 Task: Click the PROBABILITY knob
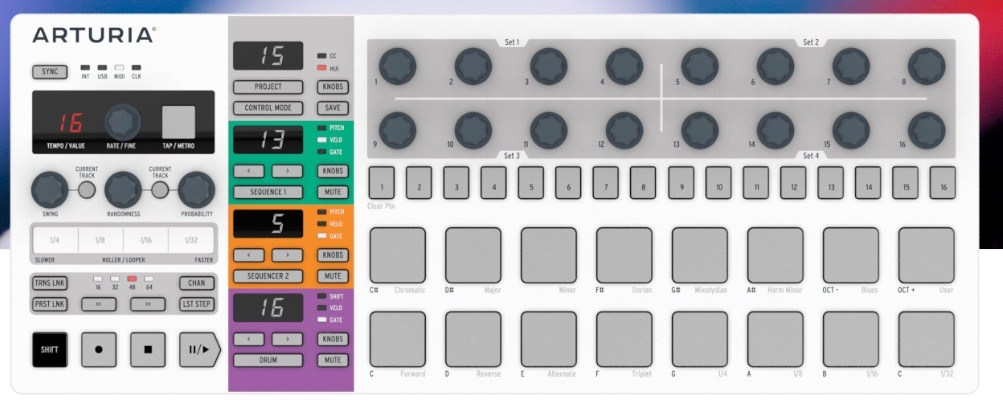coord(196,189)
